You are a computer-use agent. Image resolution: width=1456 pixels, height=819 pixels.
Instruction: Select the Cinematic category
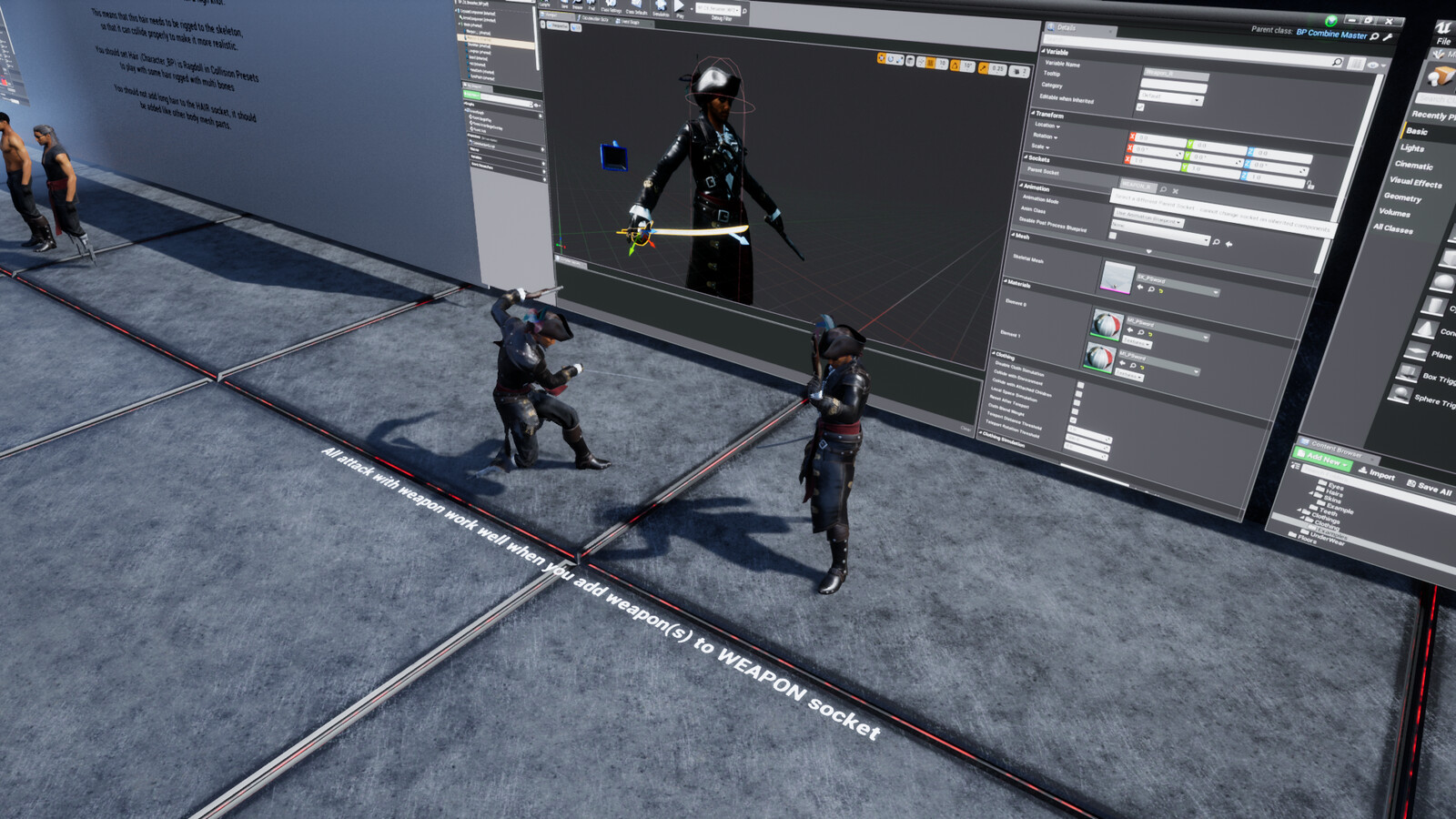pos(1413,166)
